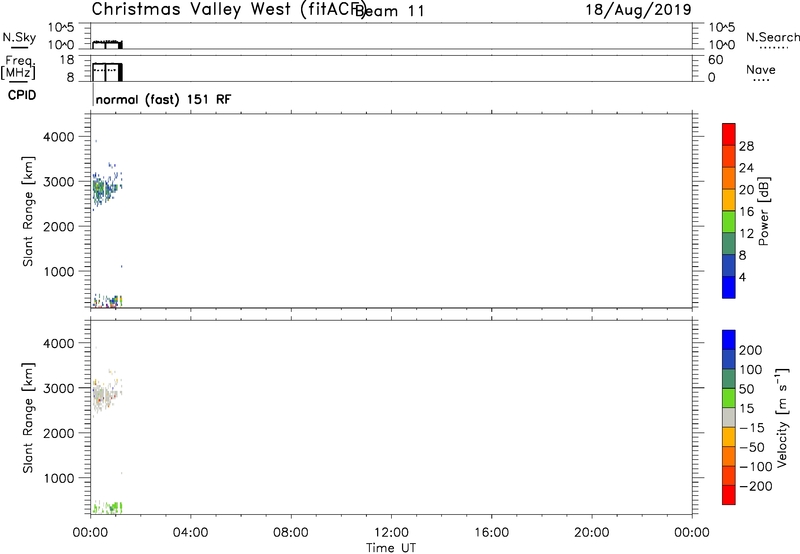Click the gray scatter cluster near 3000 km in velocity panel
Image resolution: width=800 pixels, height=554 pixels.
click(x=105, y=395)
